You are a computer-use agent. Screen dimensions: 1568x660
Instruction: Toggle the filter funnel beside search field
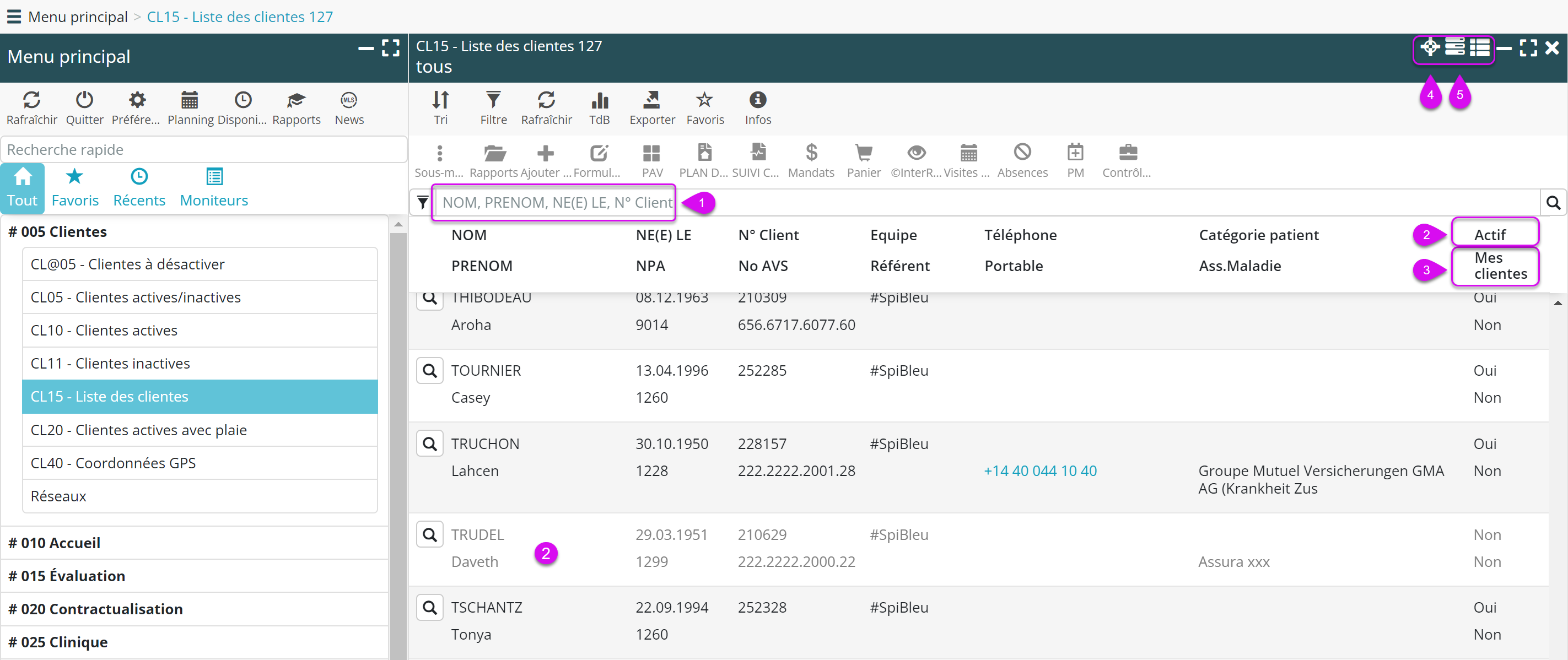[422, 202]
